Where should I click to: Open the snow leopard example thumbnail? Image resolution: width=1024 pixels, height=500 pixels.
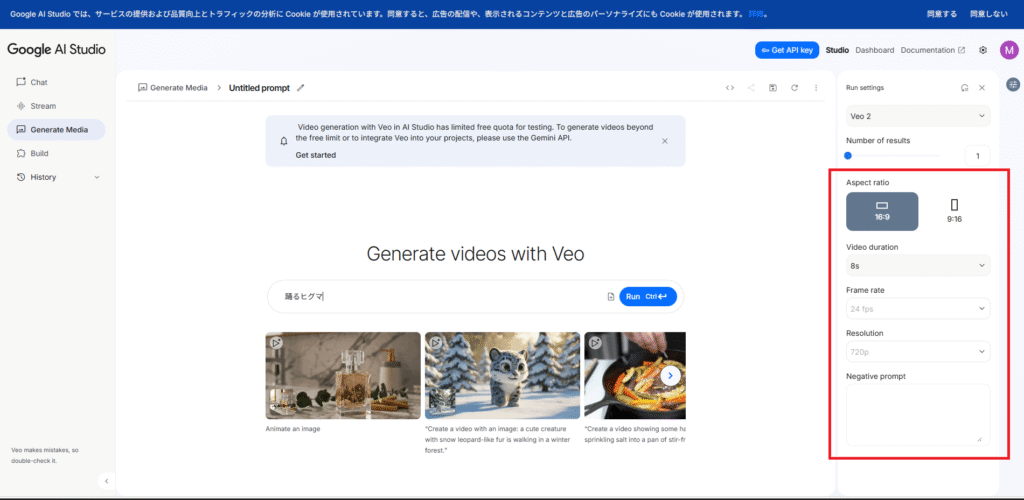(502, 375)
